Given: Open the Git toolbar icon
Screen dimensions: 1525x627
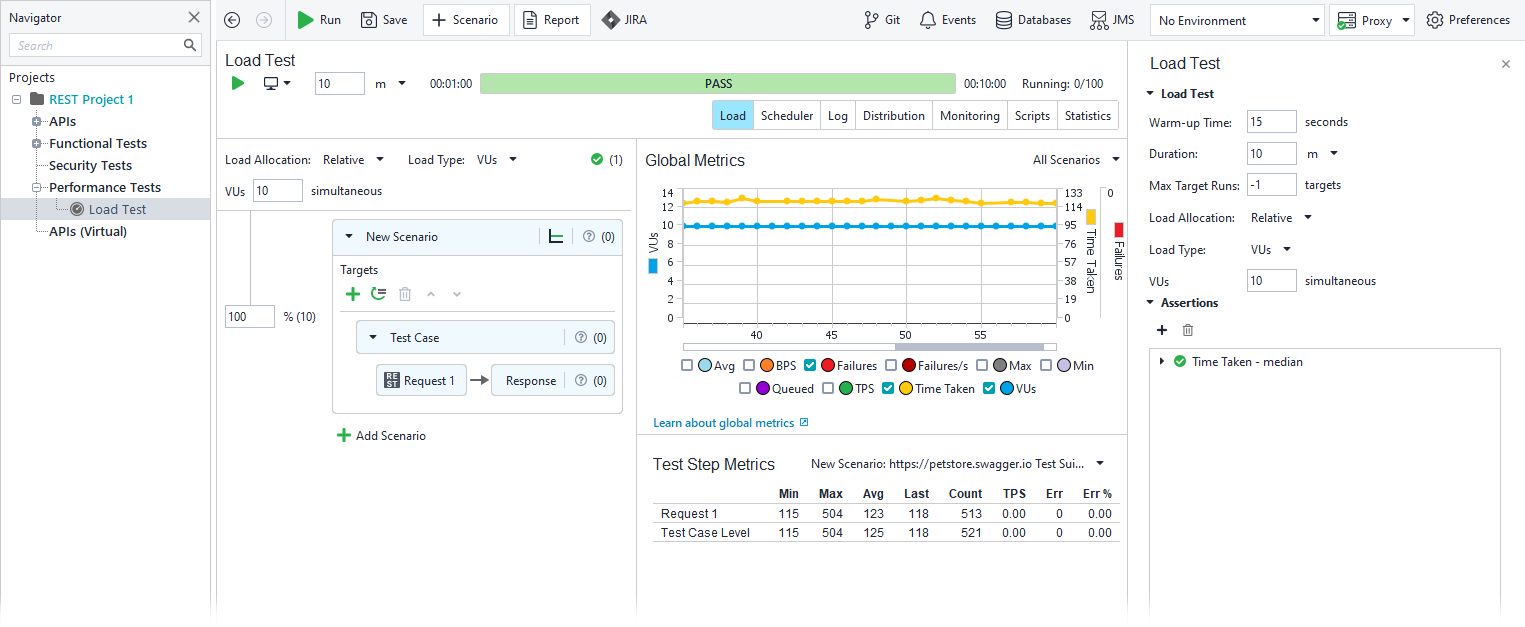Looking at the screenshot, I should [x=881, y=19].
